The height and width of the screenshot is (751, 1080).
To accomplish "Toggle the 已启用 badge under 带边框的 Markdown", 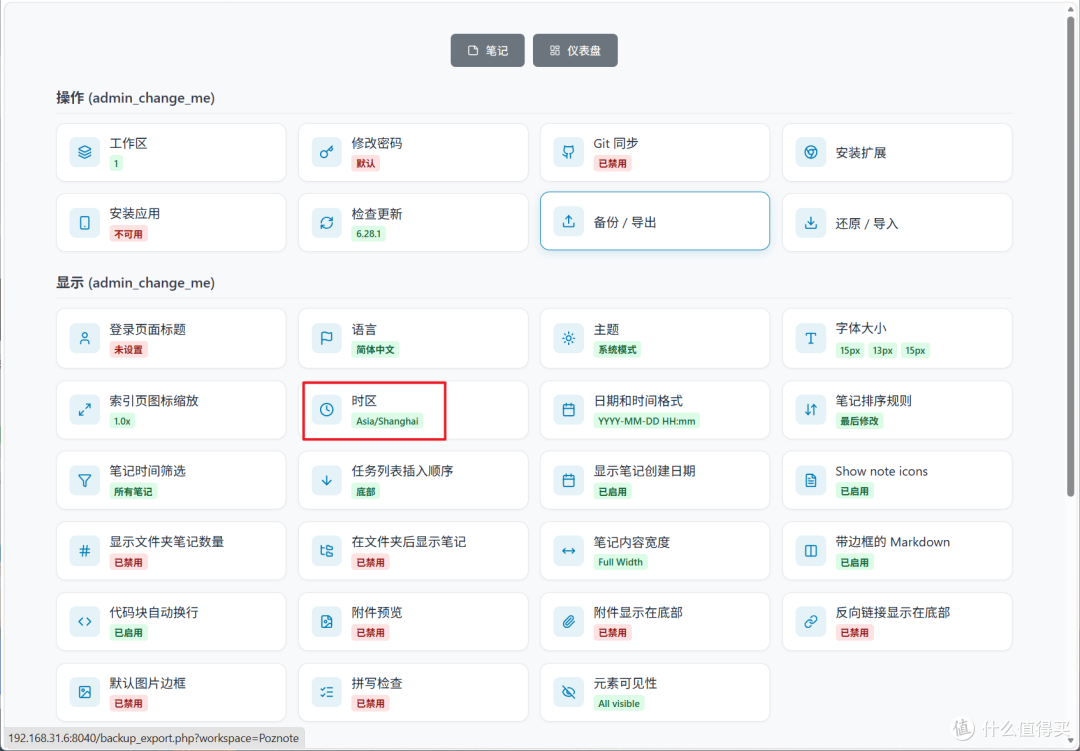I will point(855,562).
